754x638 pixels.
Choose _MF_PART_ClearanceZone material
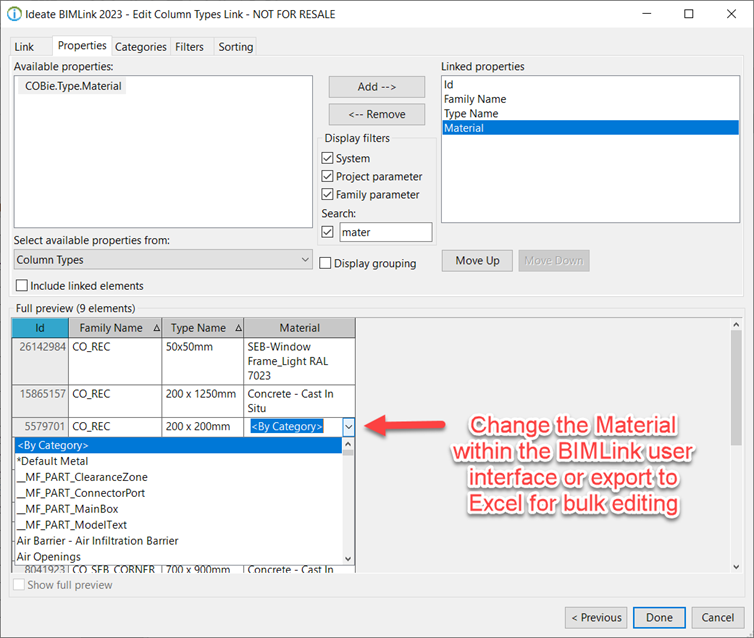178,477
